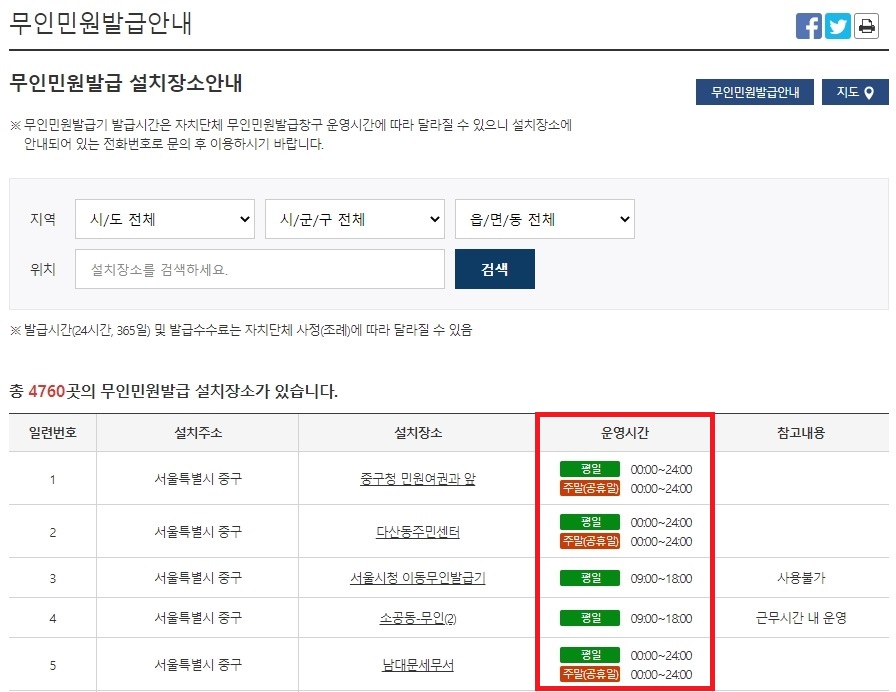Click the 평일 badge in row 5
896x692 pixels.
coord(590,655)
